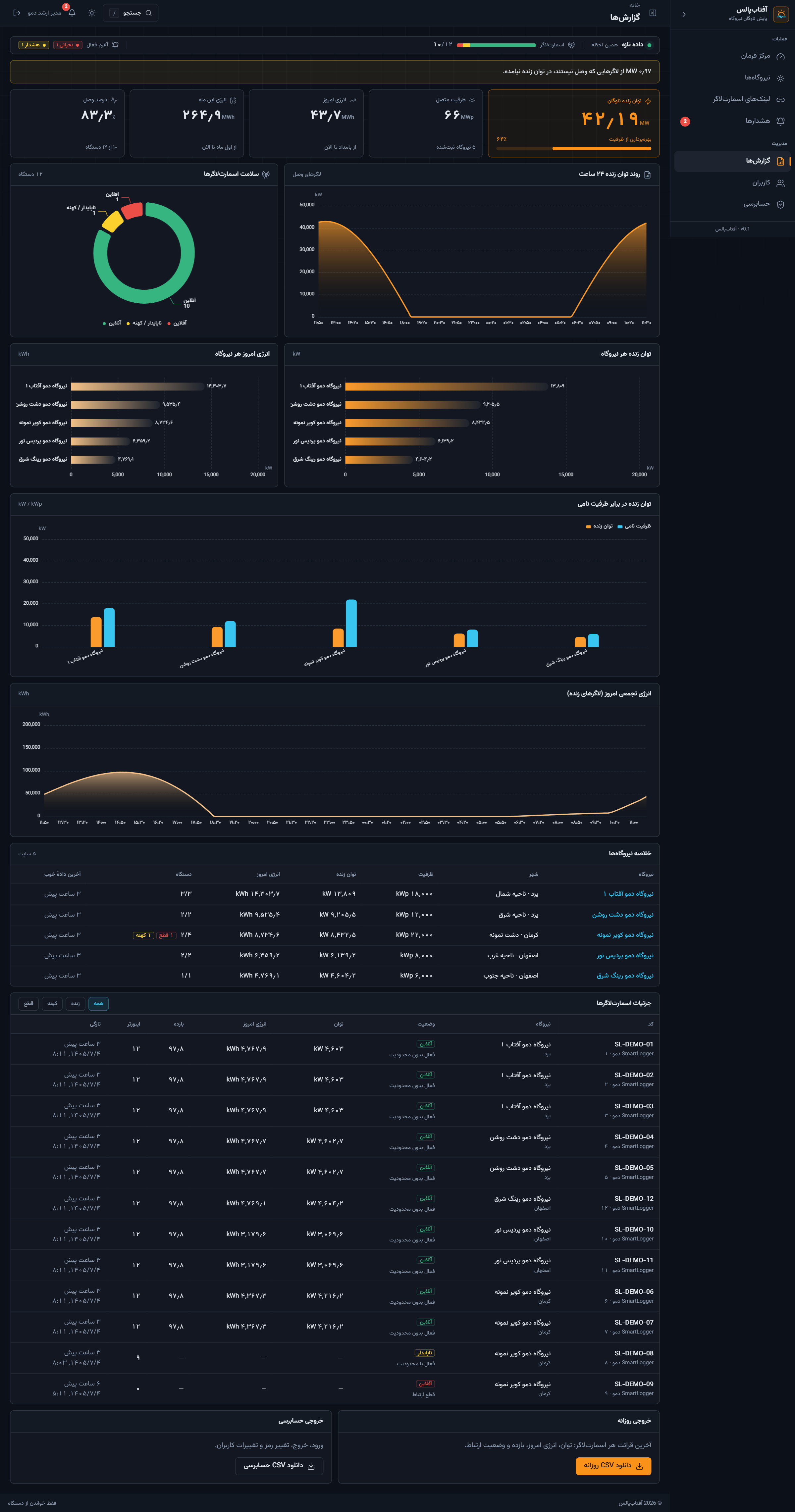Open the نیروگاه دمو رینگ شرق link
The width and height of the screenshot is (795, 1512).
pos(625,976)
